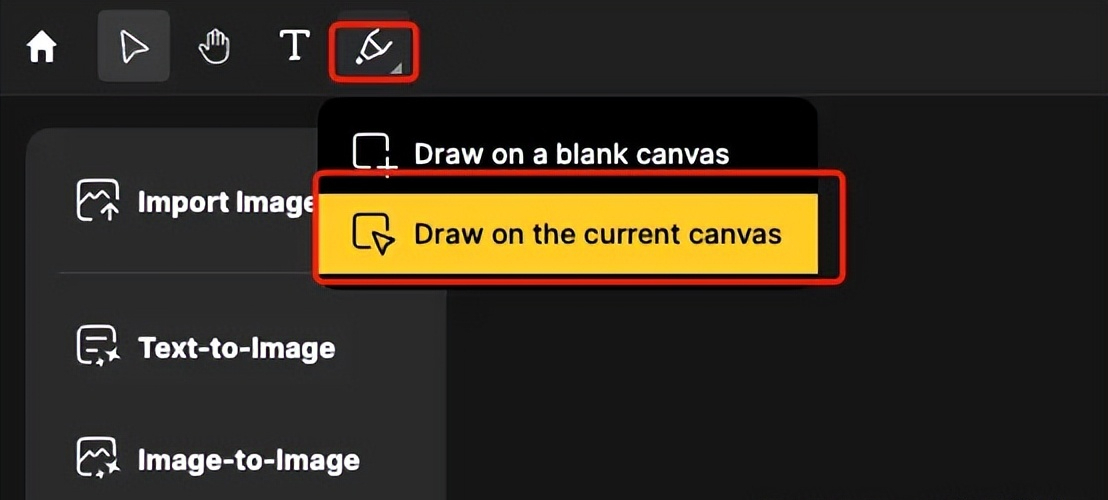Open the Text-to-Image option
Viewport: 1108px width, 500px height.
[x=236, y=348]
